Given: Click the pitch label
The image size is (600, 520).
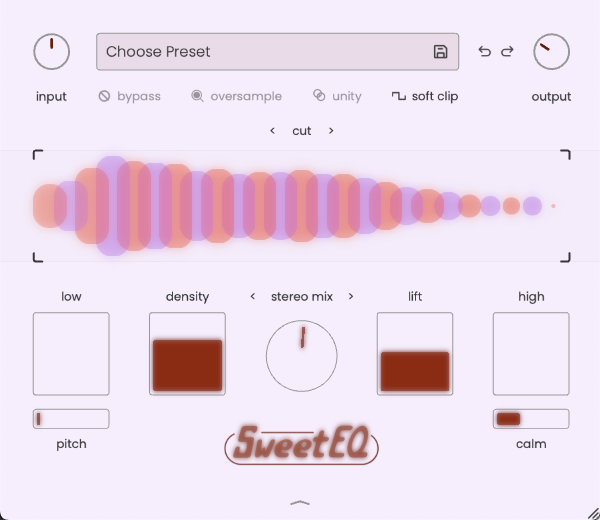Looking at the screenshot, I should point(71,444).
